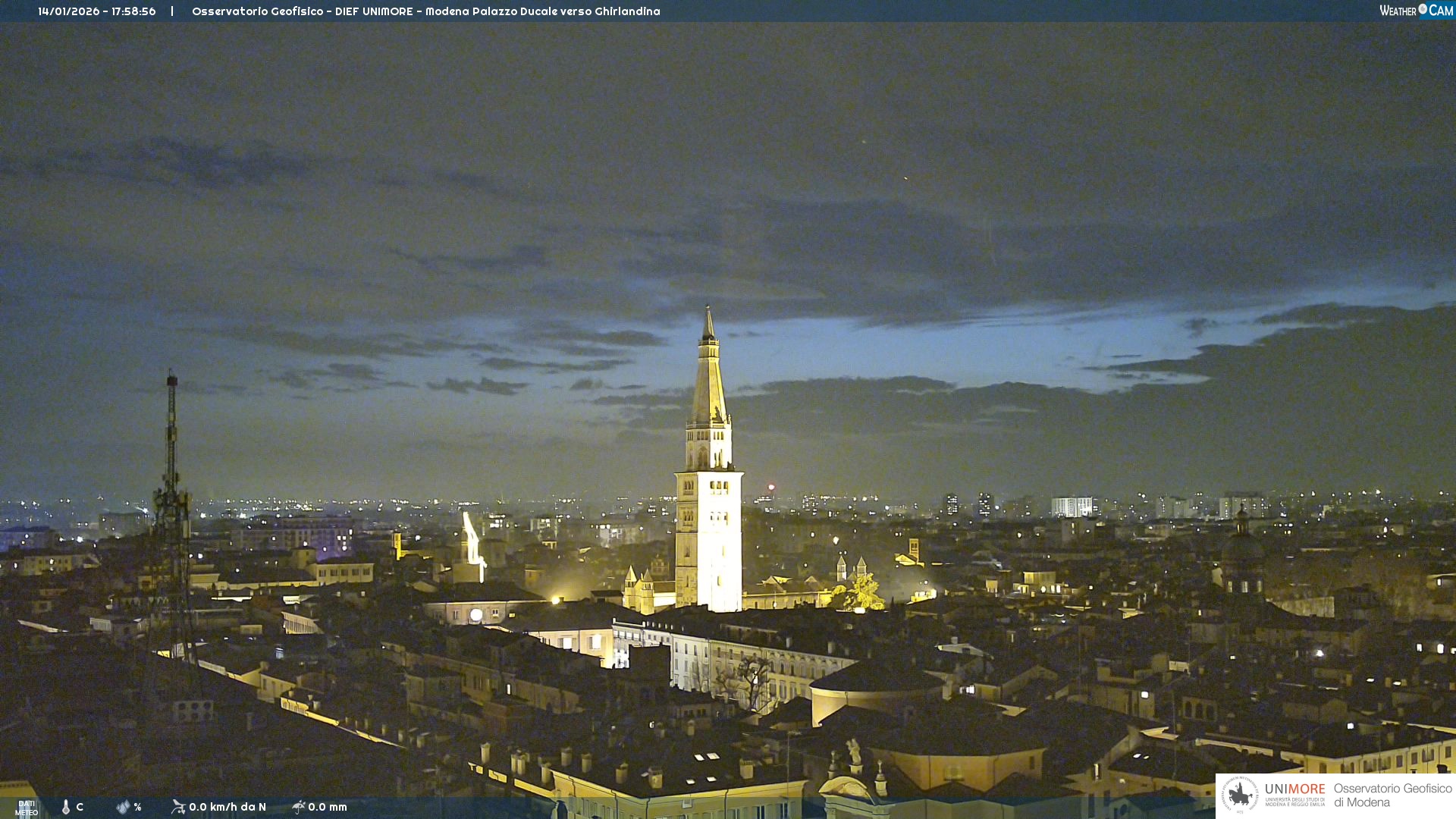This screenshot has width=1456, height=819.
Task: Click the wind speed 0.0 km/h reading
Action: coord(227,807)
